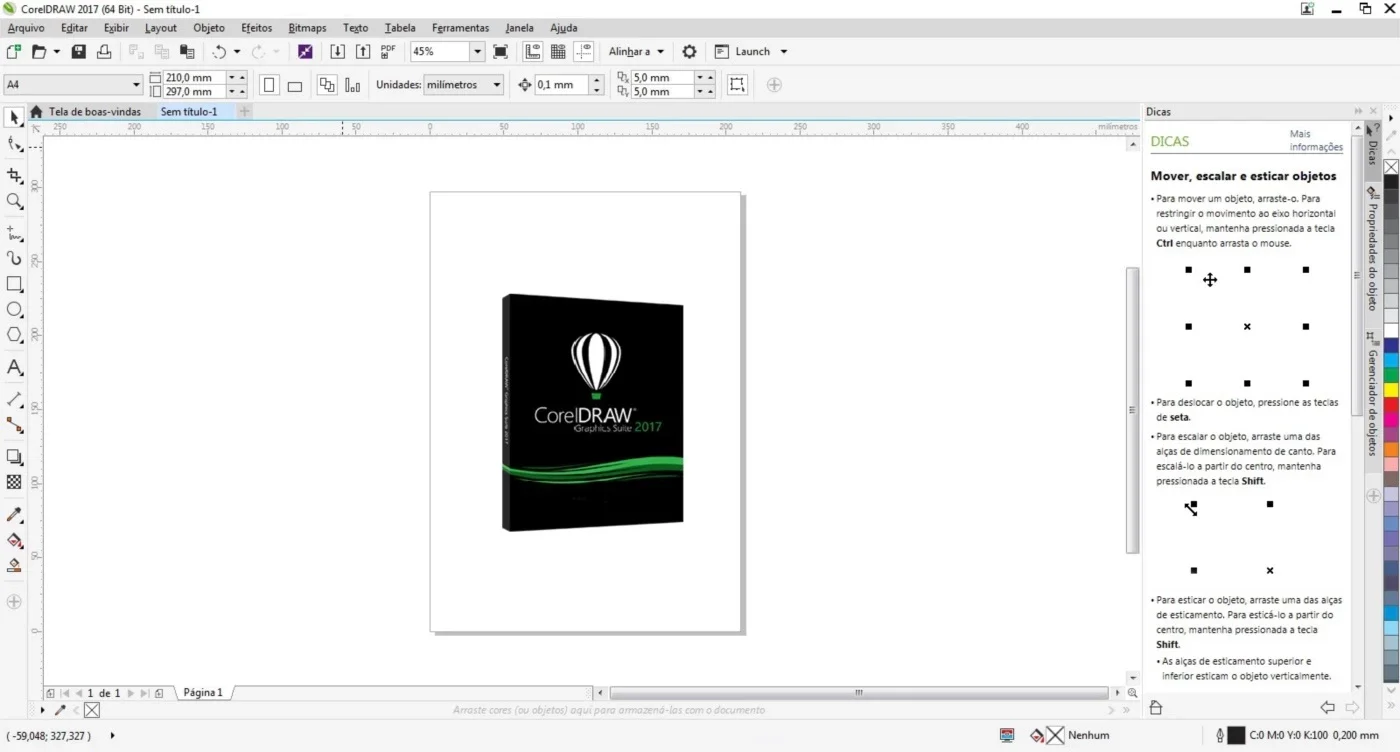1400x752 pixels.
Task: Open the Launch button
Action: pyautogui.click(x=752, y=51)
